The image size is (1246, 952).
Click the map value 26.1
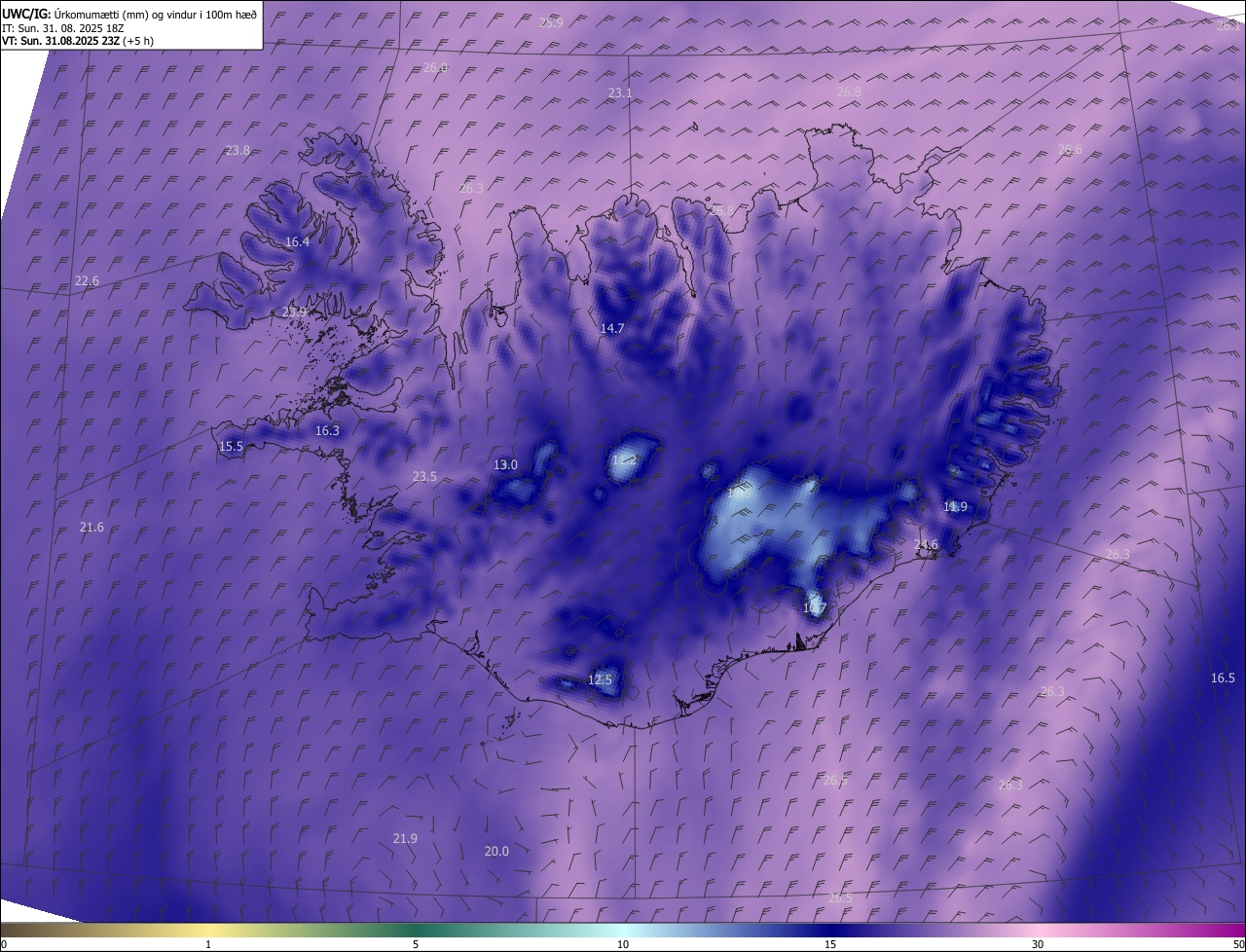point(1228,26)
